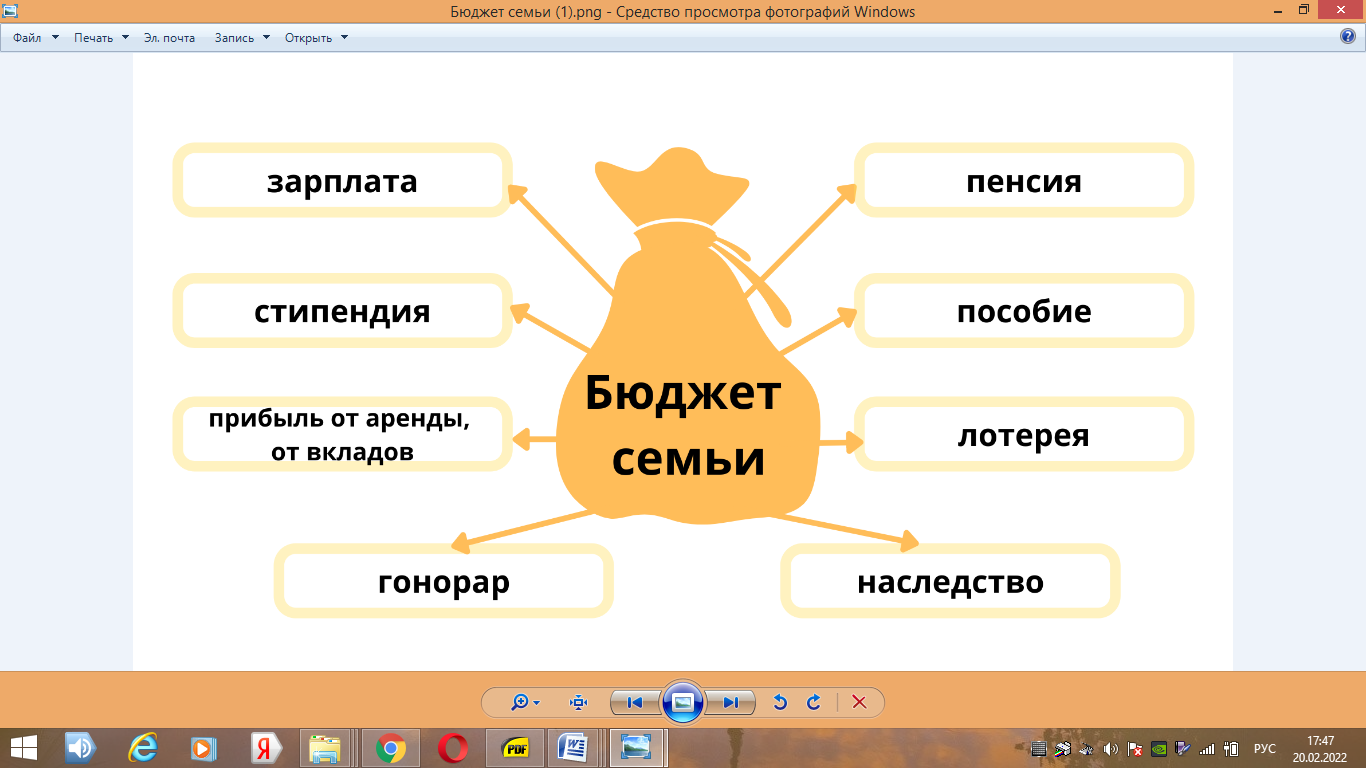Open Action Center flag icon
This screenshot has height=768, width=1366.
pos(1135,748)
